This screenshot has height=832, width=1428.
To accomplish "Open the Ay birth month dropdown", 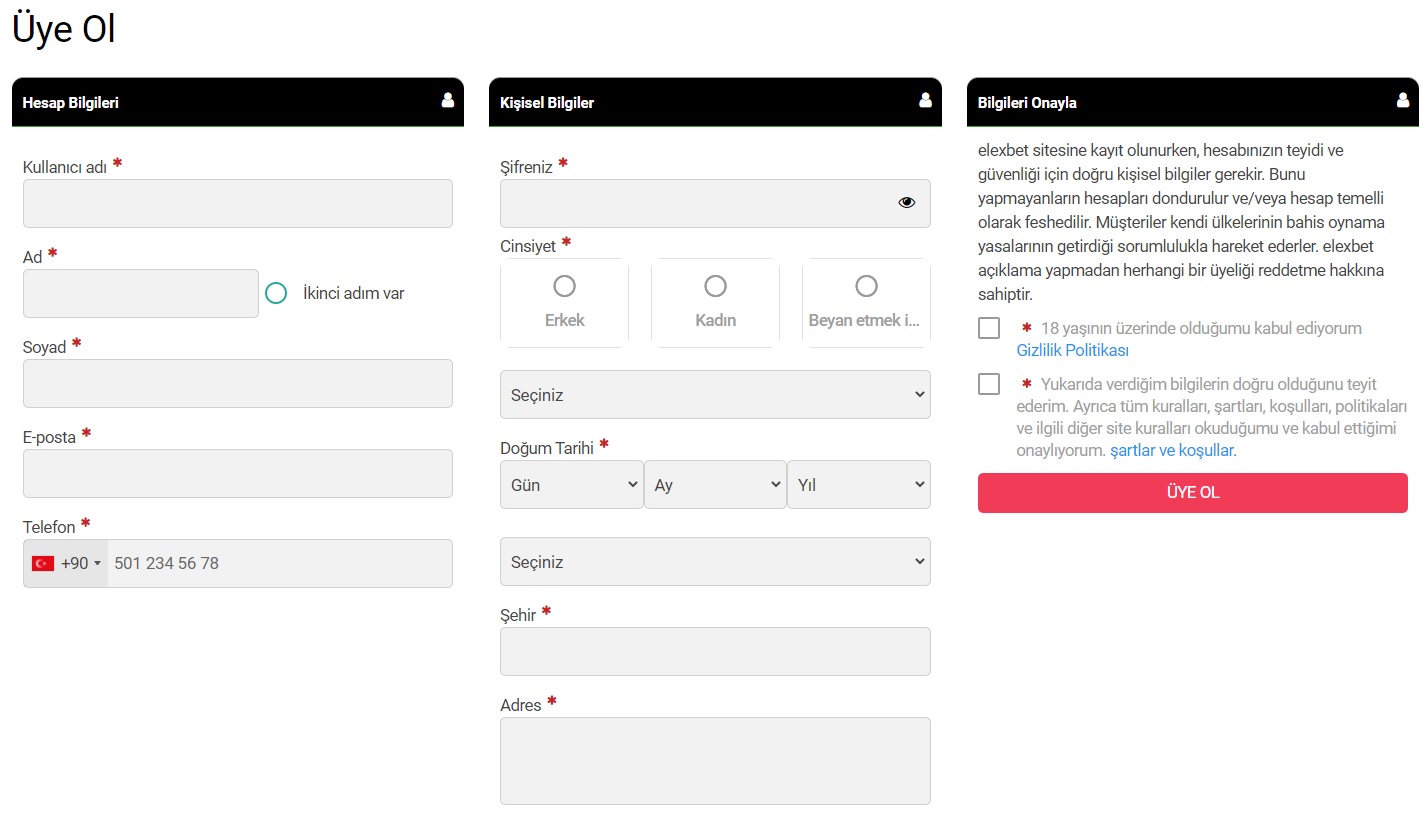I will (715, 484).
